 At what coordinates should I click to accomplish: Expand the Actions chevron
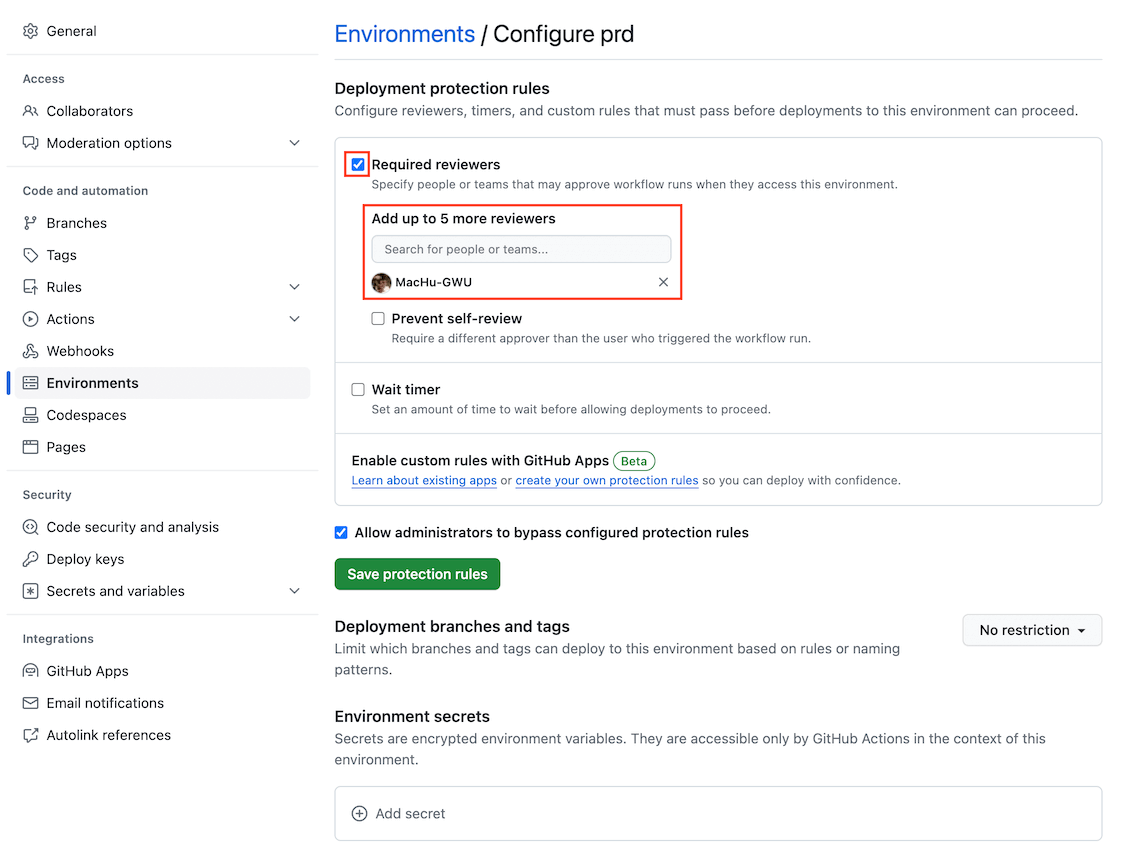coord(294,319)
